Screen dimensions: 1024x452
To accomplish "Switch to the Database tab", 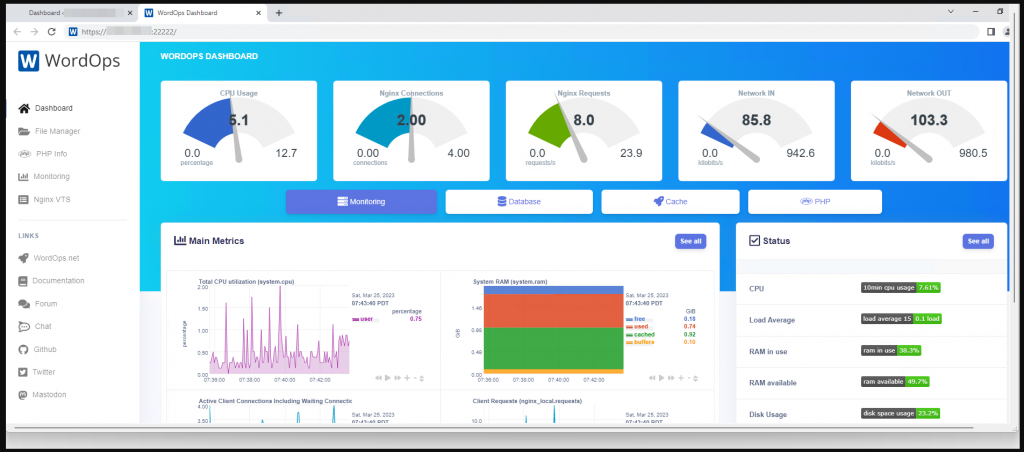I will click(518, 202).
